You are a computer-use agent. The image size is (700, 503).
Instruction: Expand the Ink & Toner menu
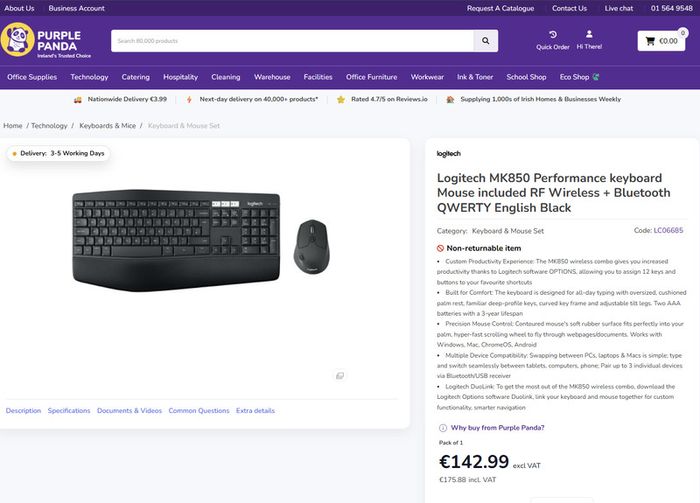tap(475, 77)
